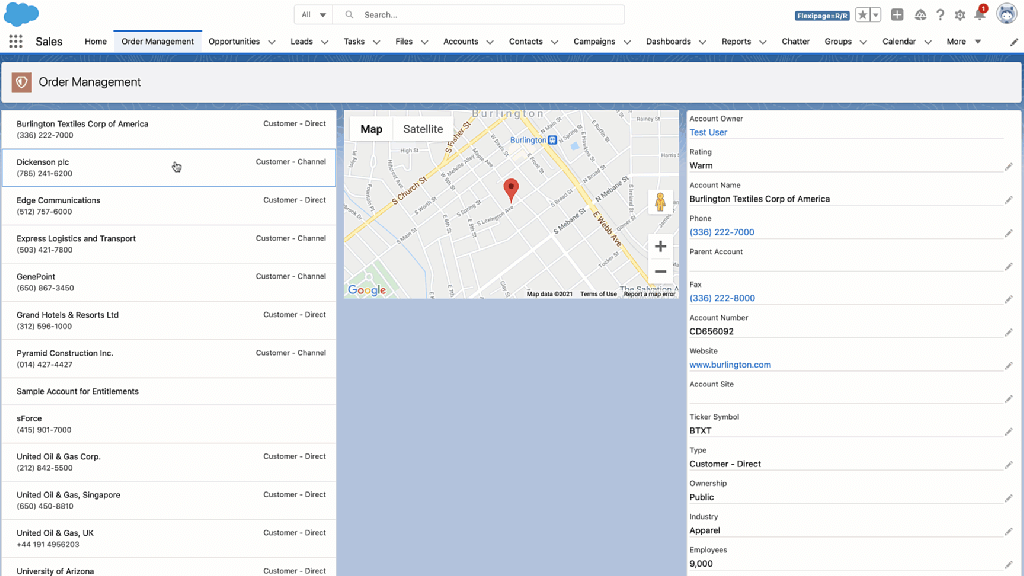Select the Map view button
The height and width of the screenshot is (576, 1024).
coord(371,129)
